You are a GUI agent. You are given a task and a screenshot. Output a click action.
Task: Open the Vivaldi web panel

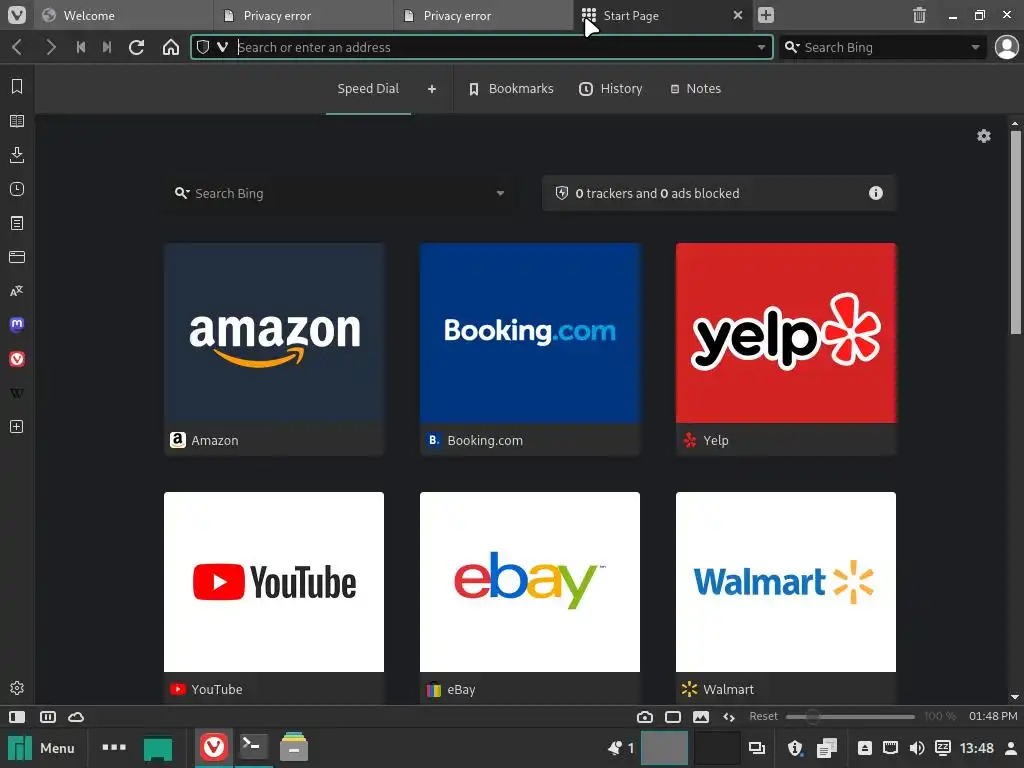click(17, 359)
